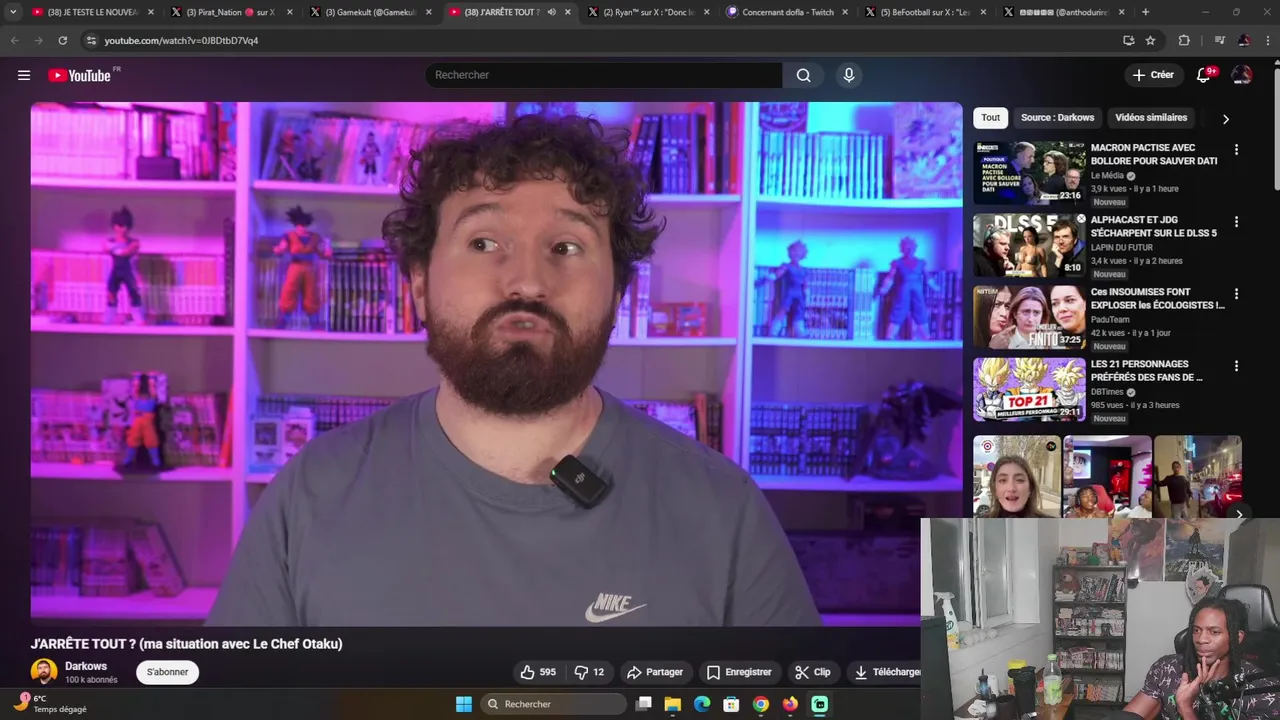Open MACRON PACTISE AVEC BOLLORE thumbnail
1280x720 pixels.
1029,173
